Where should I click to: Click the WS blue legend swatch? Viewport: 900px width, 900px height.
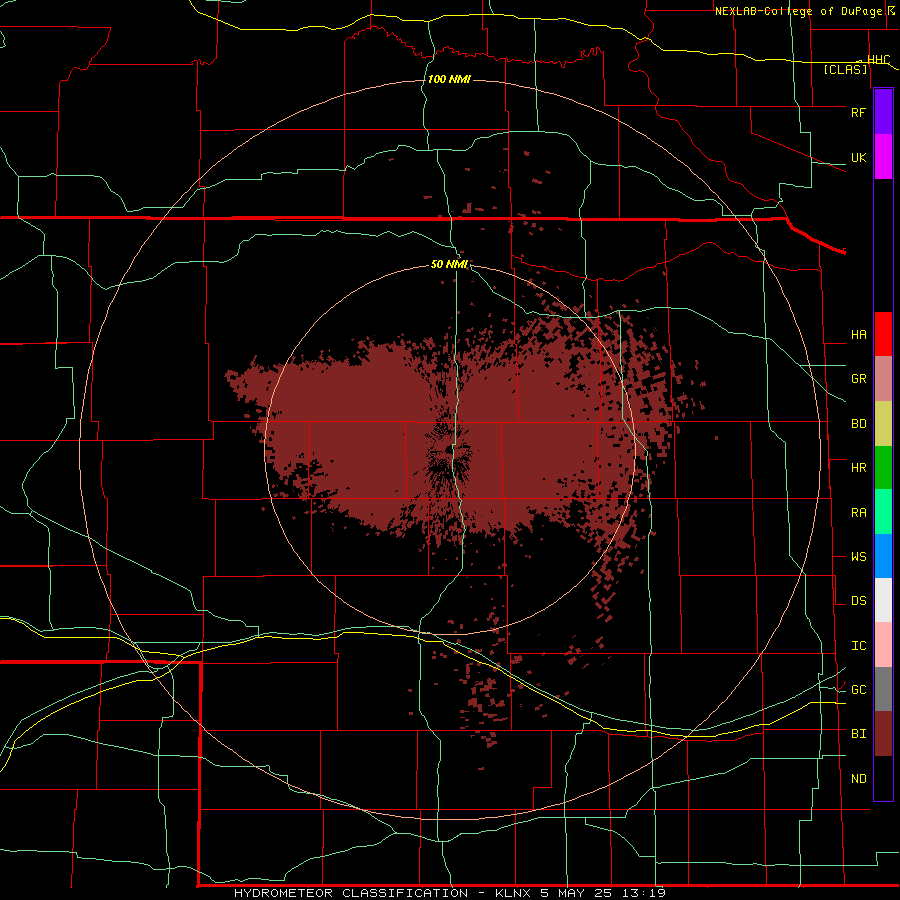[883, 556]
